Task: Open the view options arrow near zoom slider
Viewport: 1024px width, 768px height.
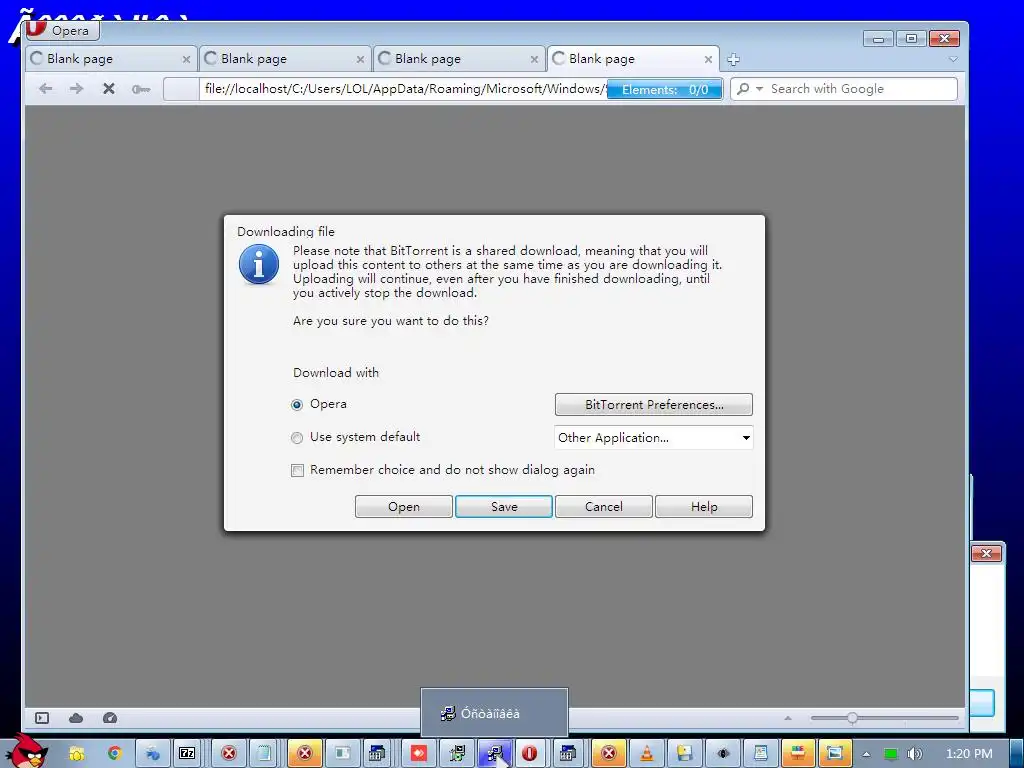Action: click(788, 718)
